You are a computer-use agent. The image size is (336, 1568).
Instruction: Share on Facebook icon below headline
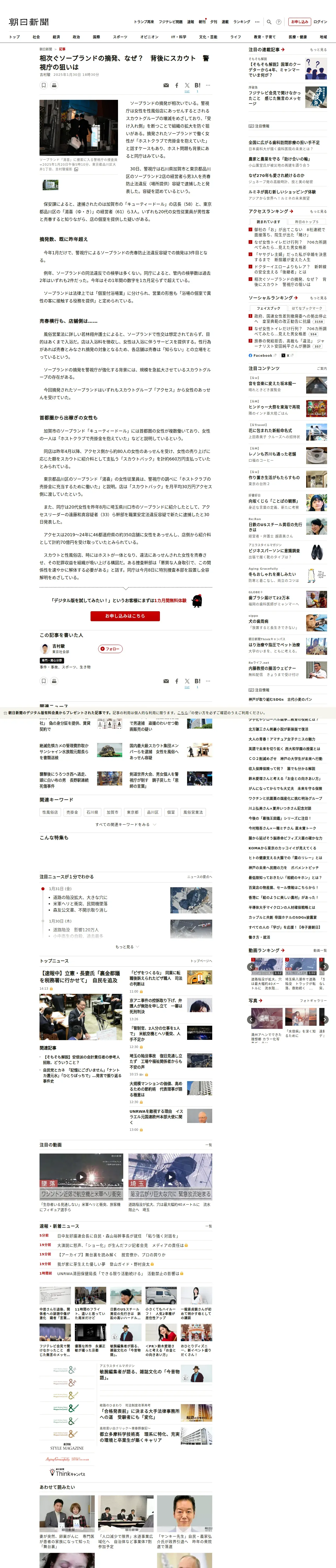[177, 85]
